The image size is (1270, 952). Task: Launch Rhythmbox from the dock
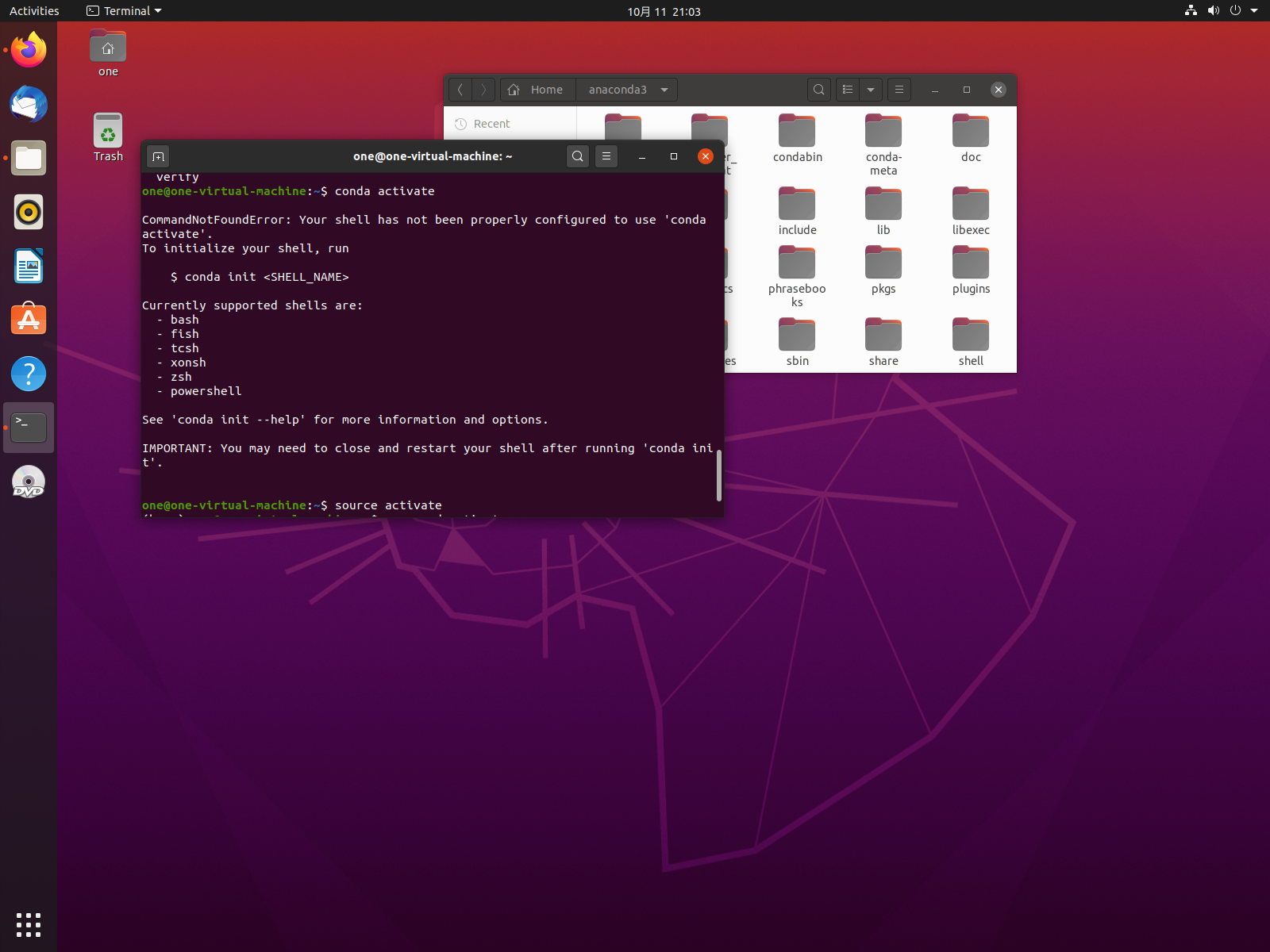click(x=29, y=212)
